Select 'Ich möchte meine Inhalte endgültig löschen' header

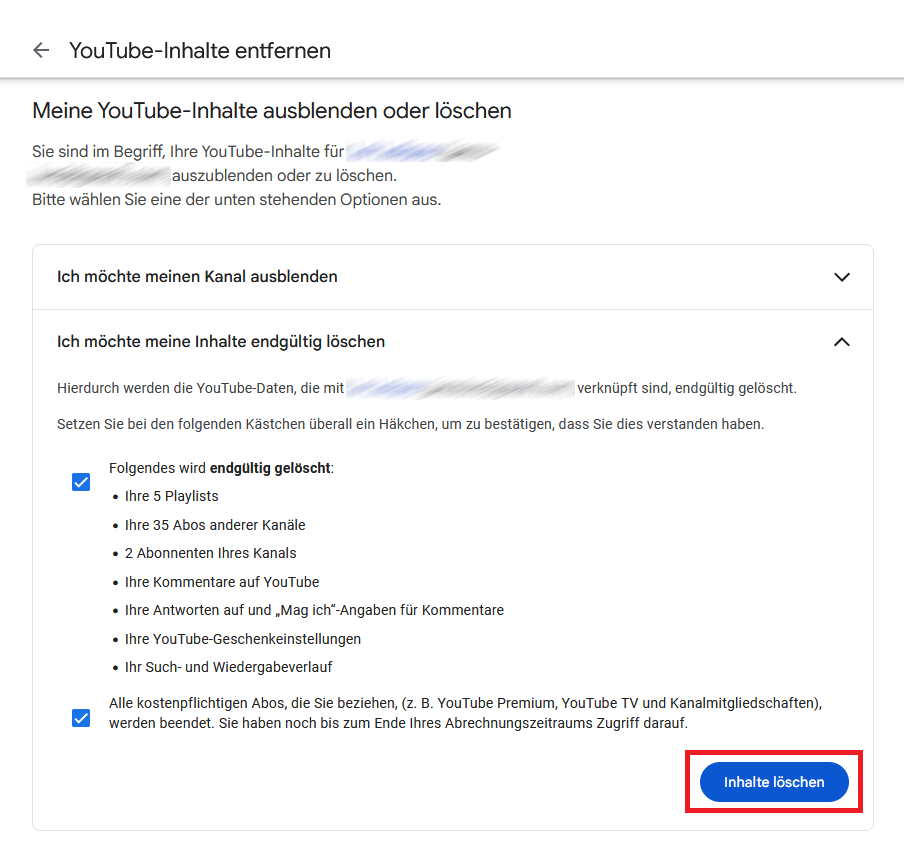click(x=453, y=341)
